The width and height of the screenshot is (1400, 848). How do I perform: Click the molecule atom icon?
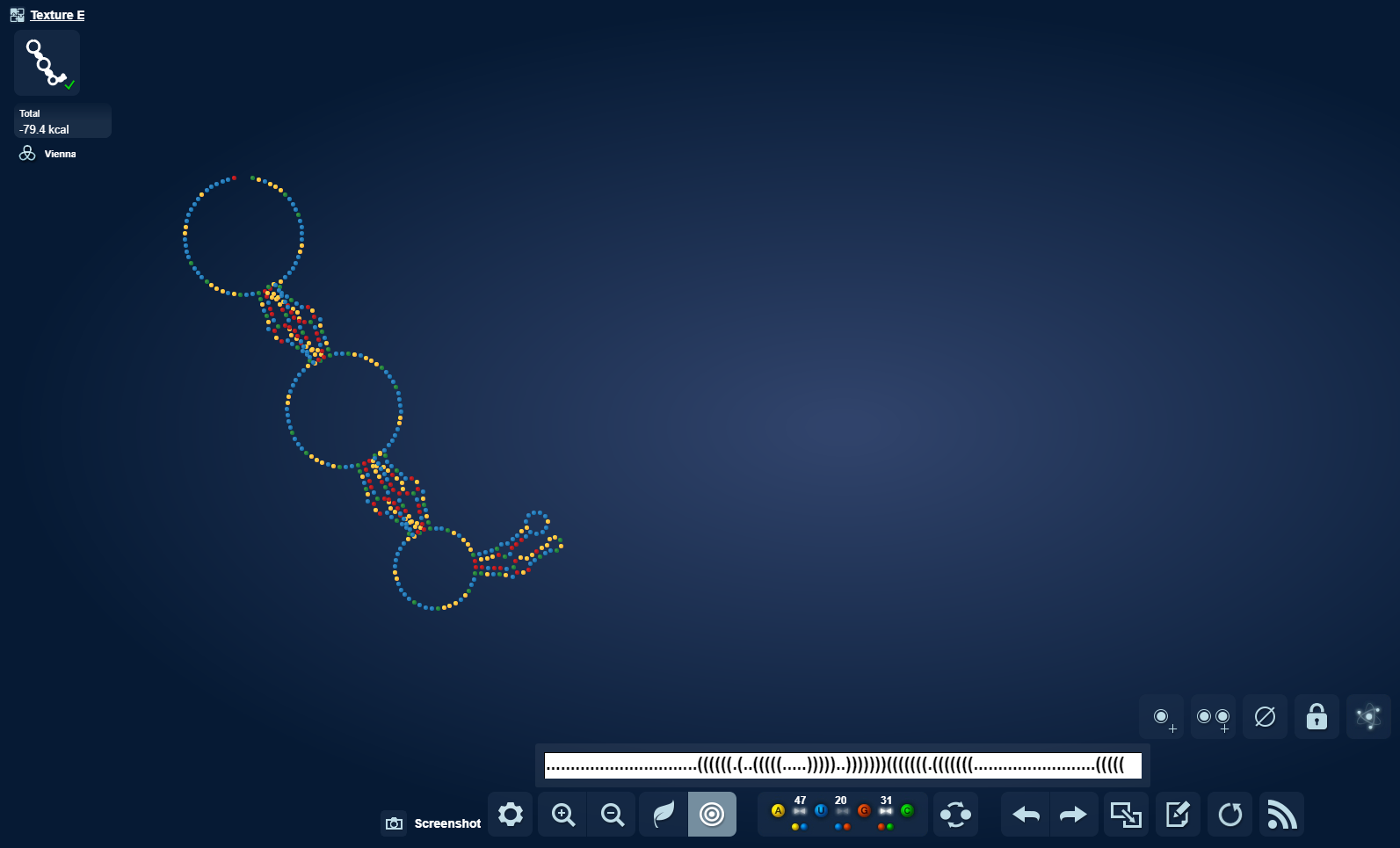click(x=1368, y=717)
